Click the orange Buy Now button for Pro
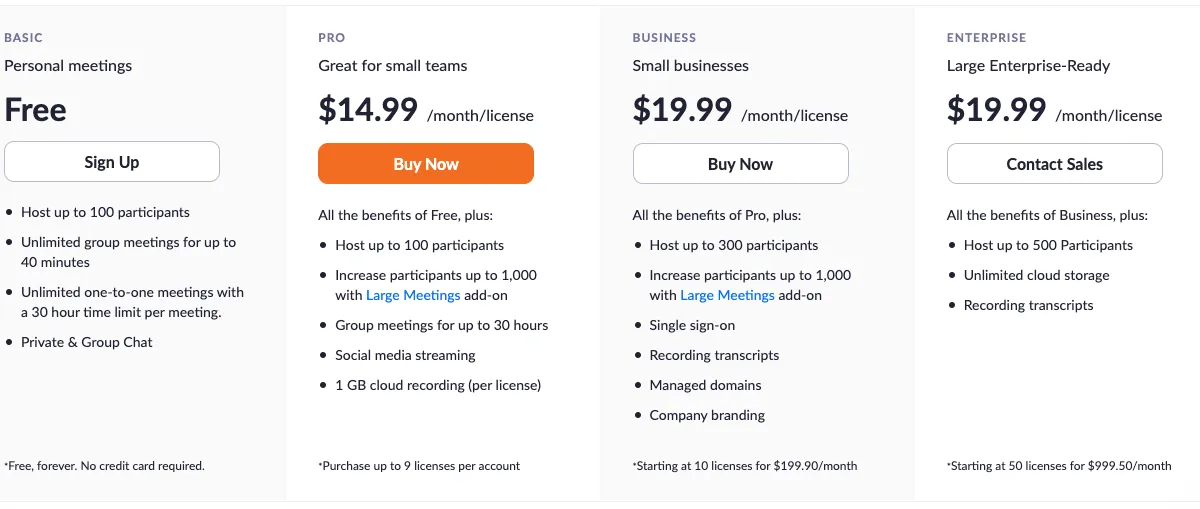The image size is (1200, 509). (426, 164)
